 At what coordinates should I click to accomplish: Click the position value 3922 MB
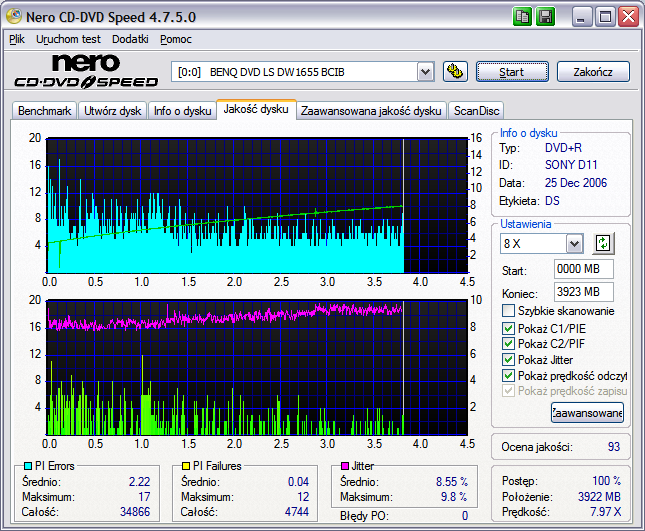pos(599,497)
